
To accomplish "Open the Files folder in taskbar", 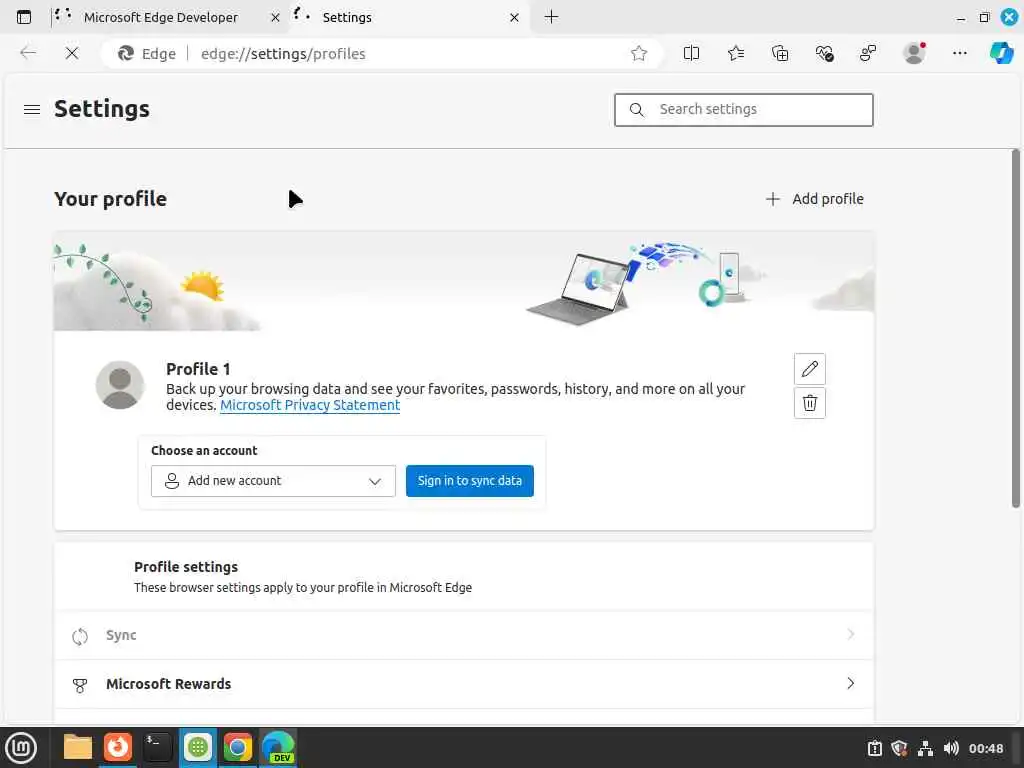I will [78, 747].
